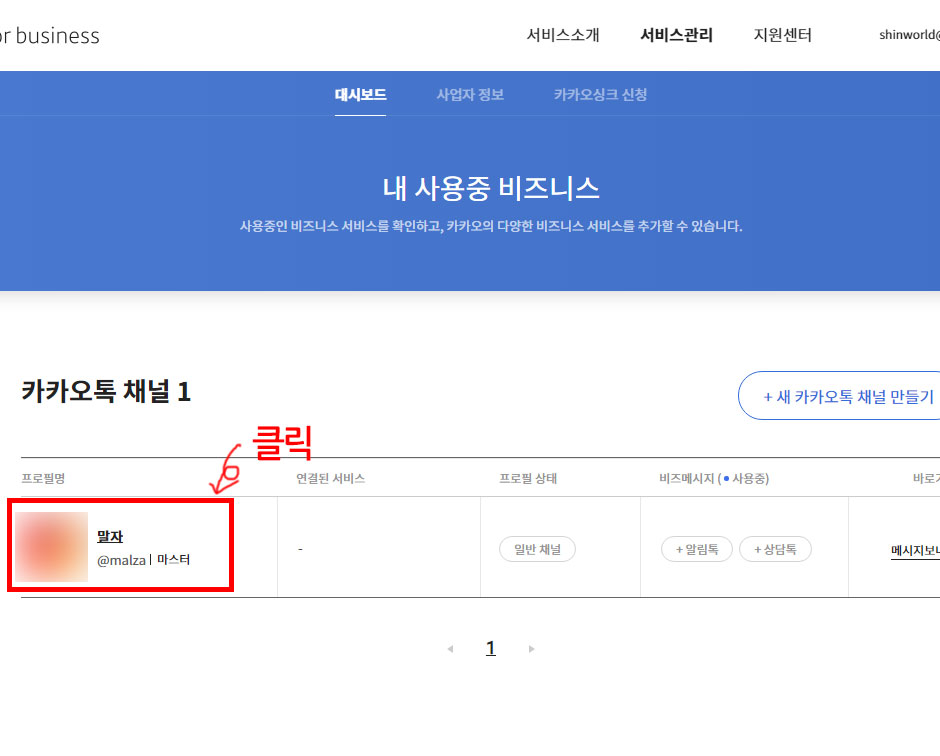This screenshot has height=756, width=940.
Task: Switch to the 사업자 정보 tab
Action: click(x=470, y=94)
